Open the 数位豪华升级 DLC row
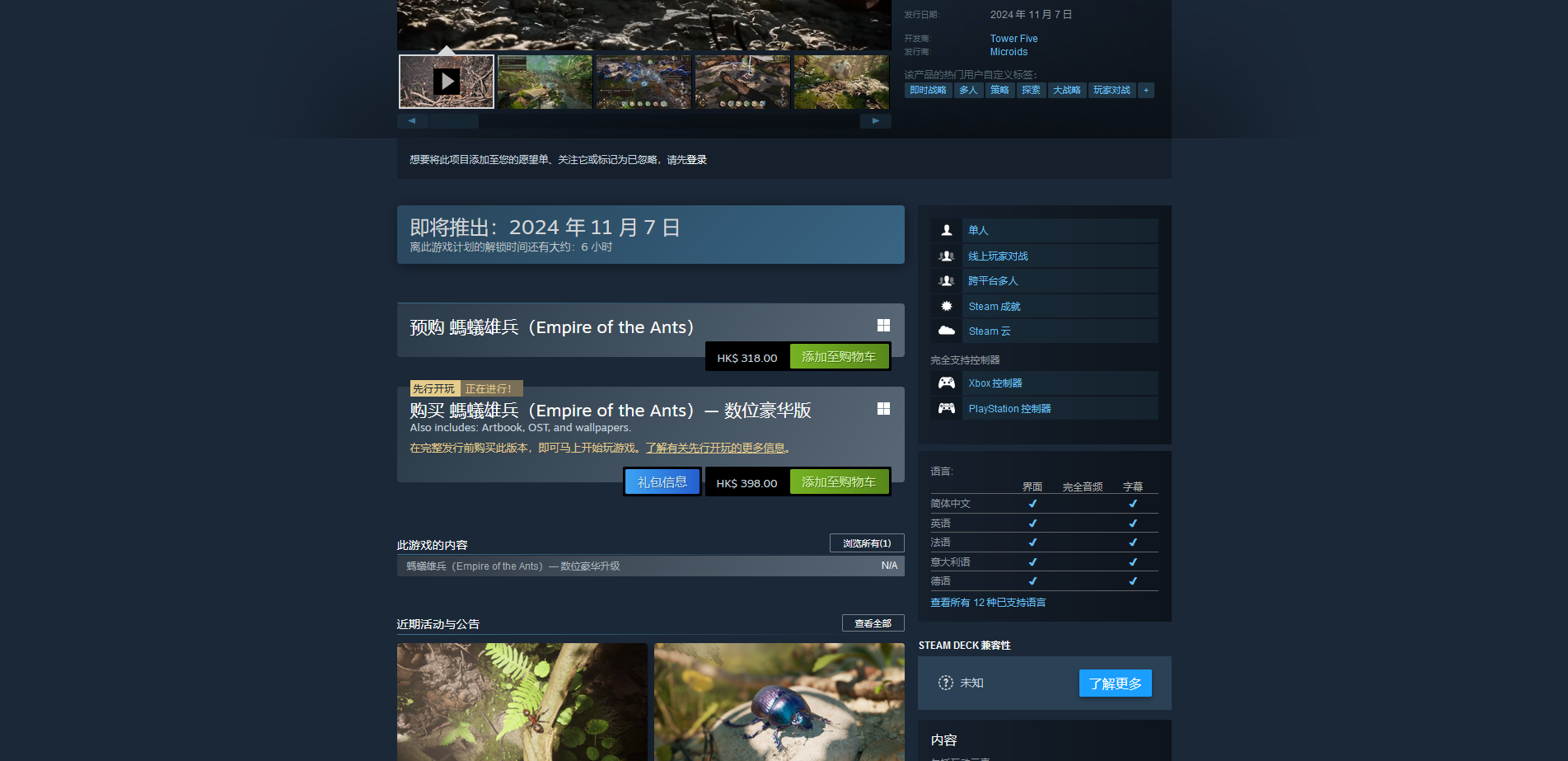The width and height of the screenshot is (1568, 761). click(x=651, y=566)
